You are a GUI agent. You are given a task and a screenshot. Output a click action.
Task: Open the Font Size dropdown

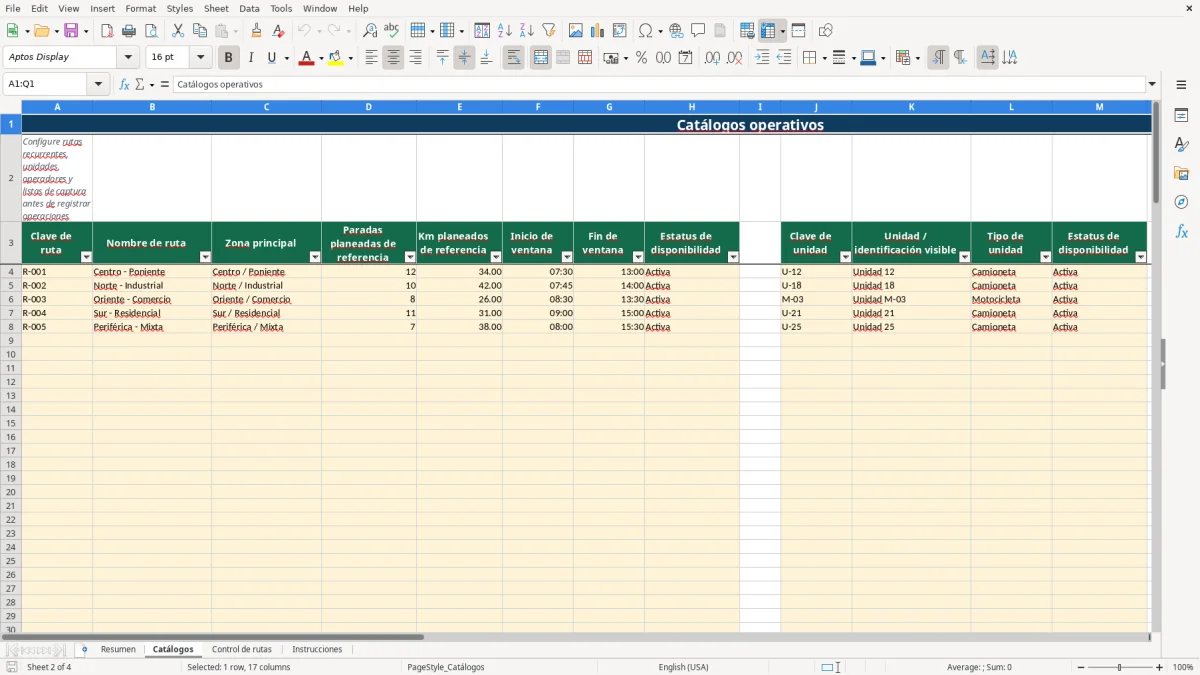coord(200,57)
